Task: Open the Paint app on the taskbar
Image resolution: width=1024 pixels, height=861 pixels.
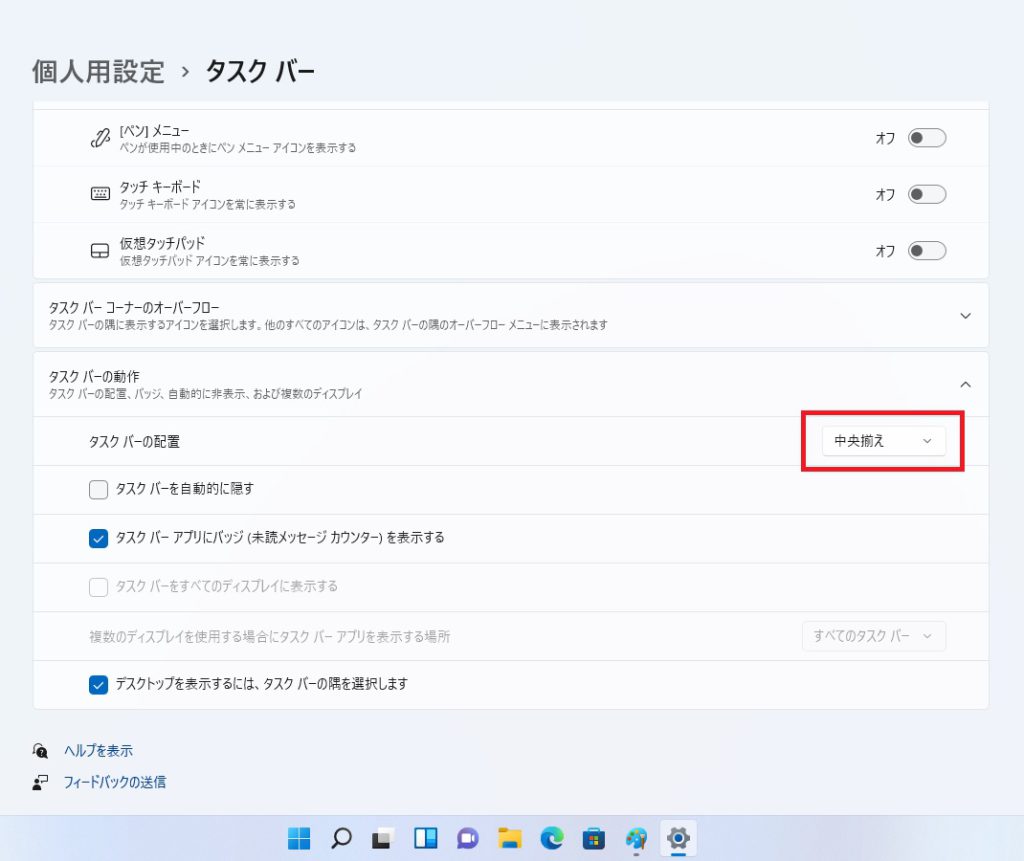Action: pos(636,838)
